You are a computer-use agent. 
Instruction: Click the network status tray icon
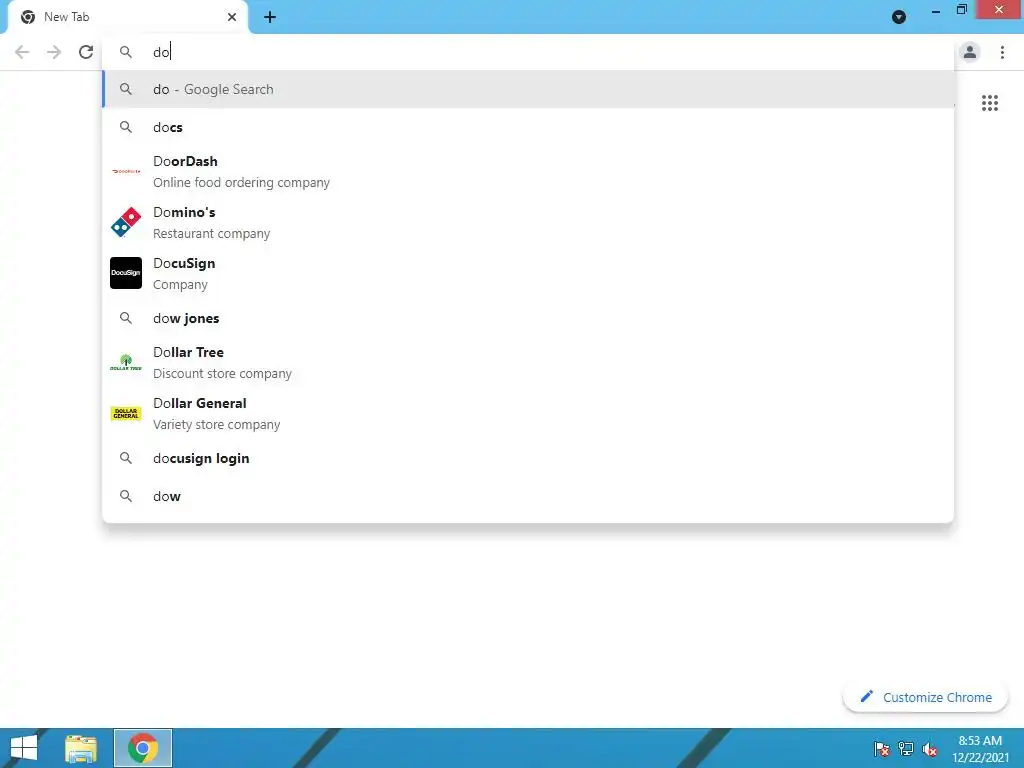(x=906, y=749)
